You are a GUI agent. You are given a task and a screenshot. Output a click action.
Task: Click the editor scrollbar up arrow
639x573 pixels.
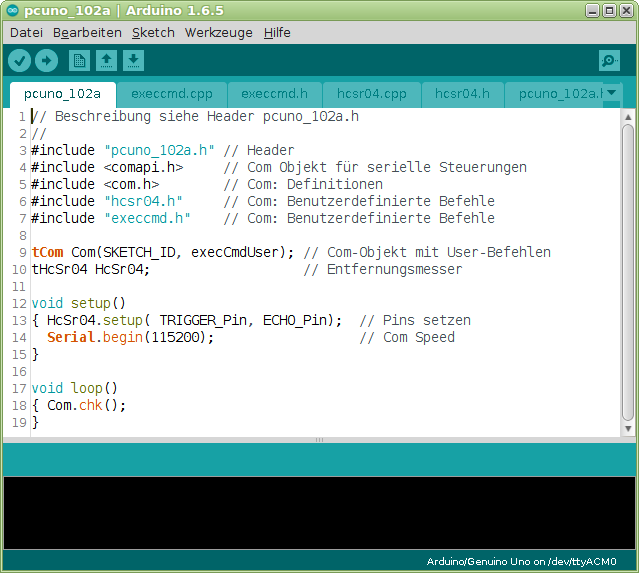tap(628, 117)
